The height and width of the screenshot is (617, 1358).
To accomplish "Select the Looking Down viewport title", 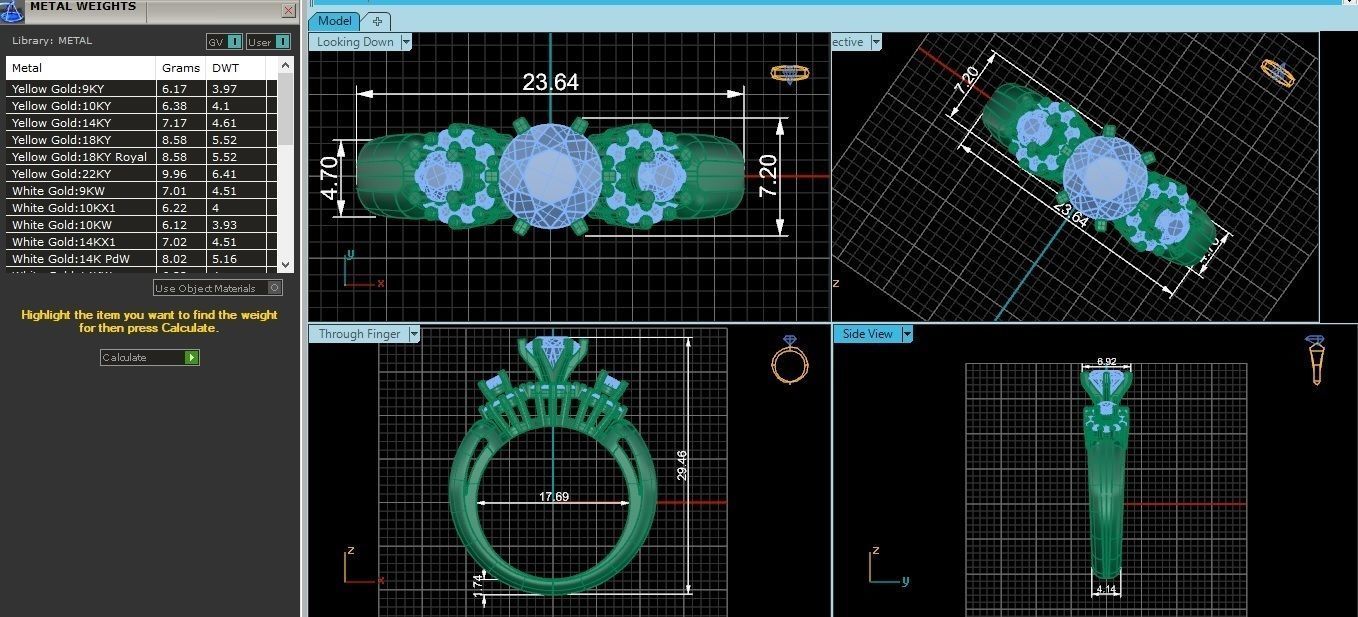I will pyautogui.click(x=355, y=42).
